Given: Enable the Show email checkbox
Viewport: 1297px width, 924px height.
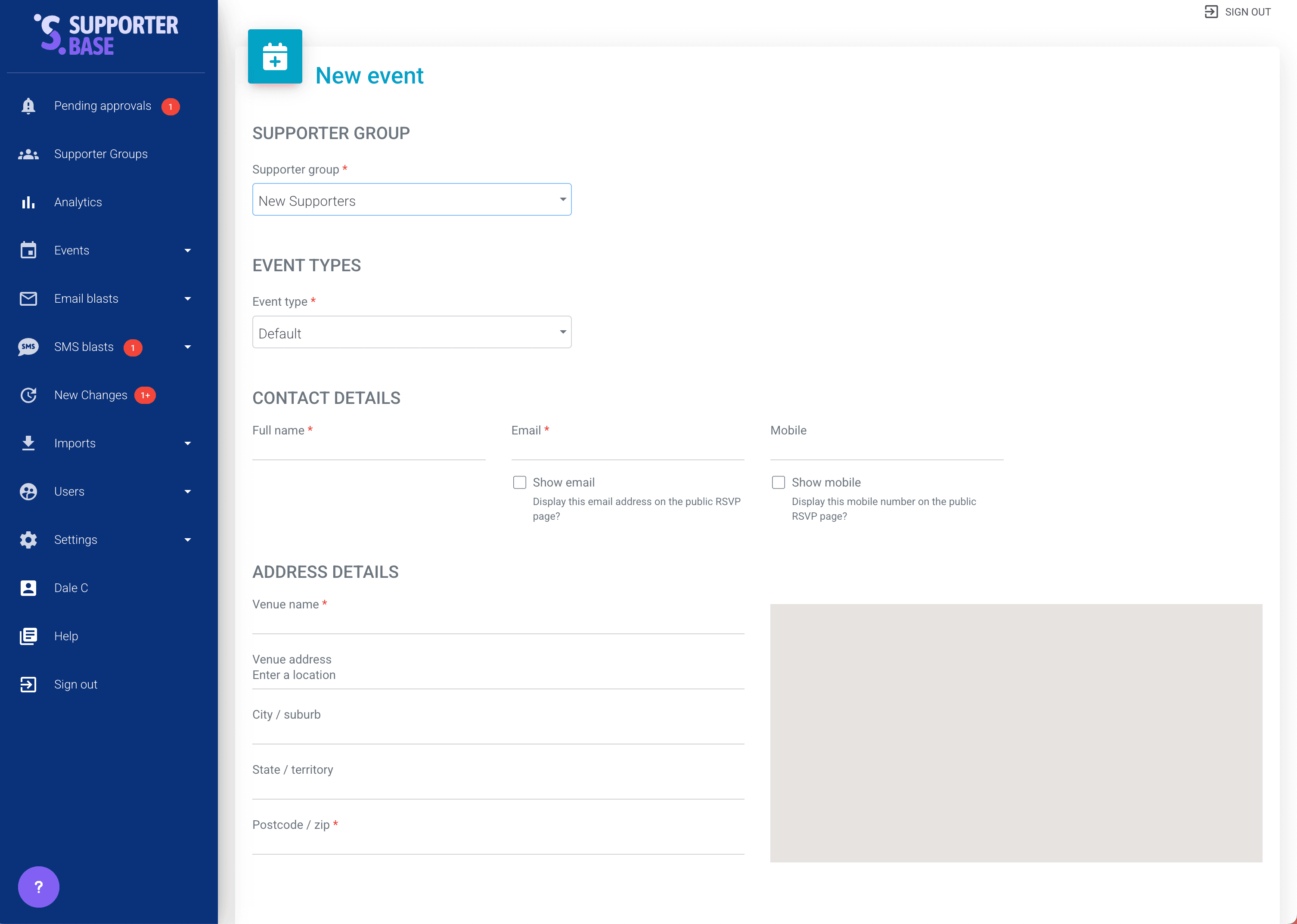Looking at the screenshot, I should point(519,483).
